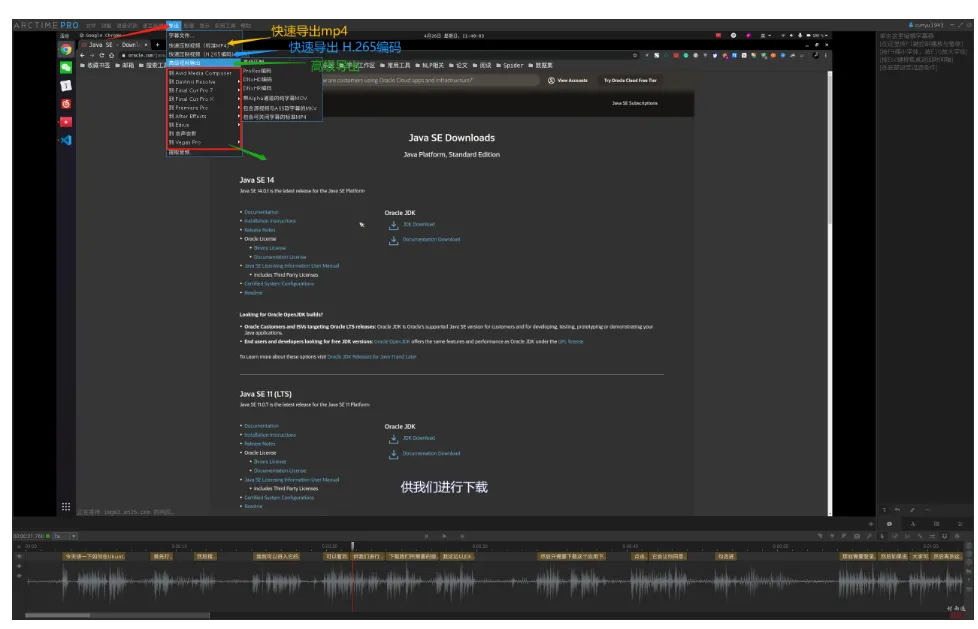Expand the 到 Edius submenu
This screenshot has height=629, width=978.
coord(204,125)
